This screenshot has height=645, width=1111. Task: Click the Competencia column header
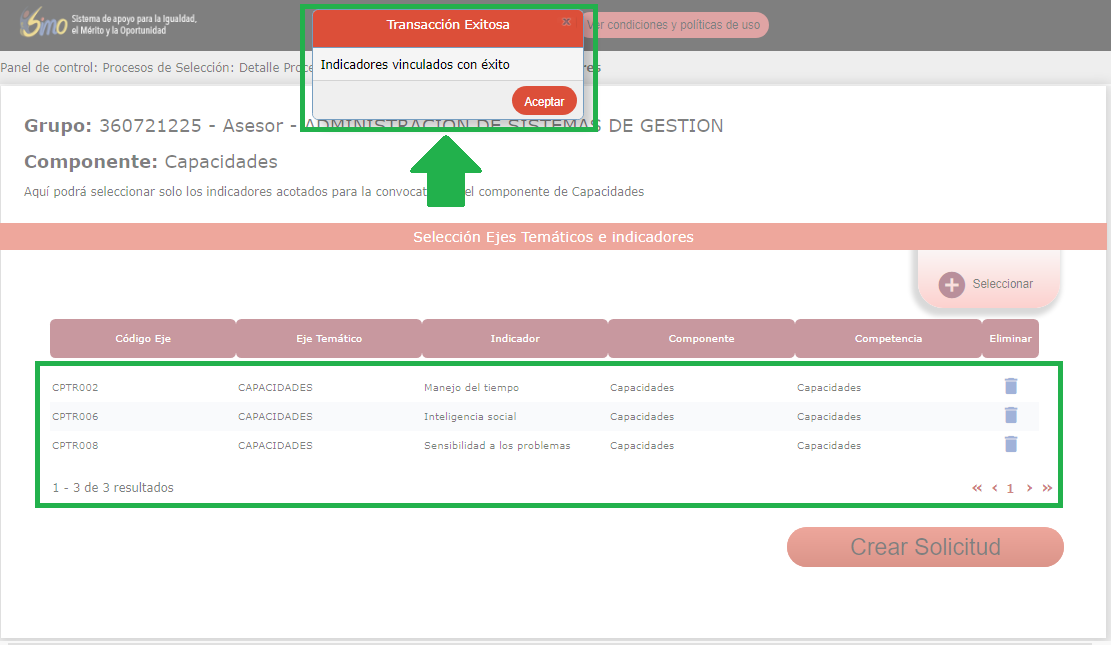coord(888,339)
